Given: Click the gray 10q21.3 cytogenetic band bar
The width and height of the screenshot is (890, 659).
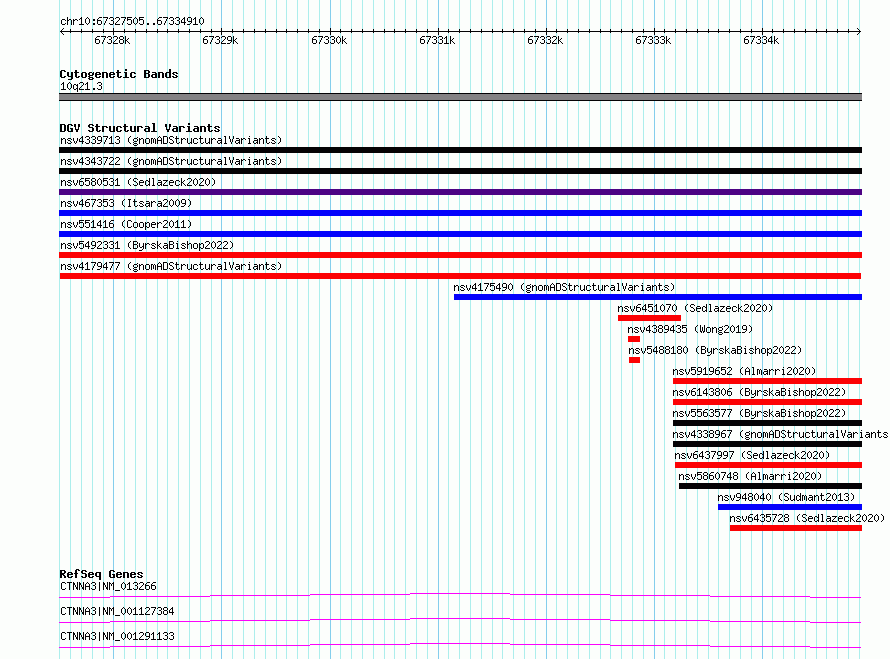Looking at the screenshot, I should [460, 97].
